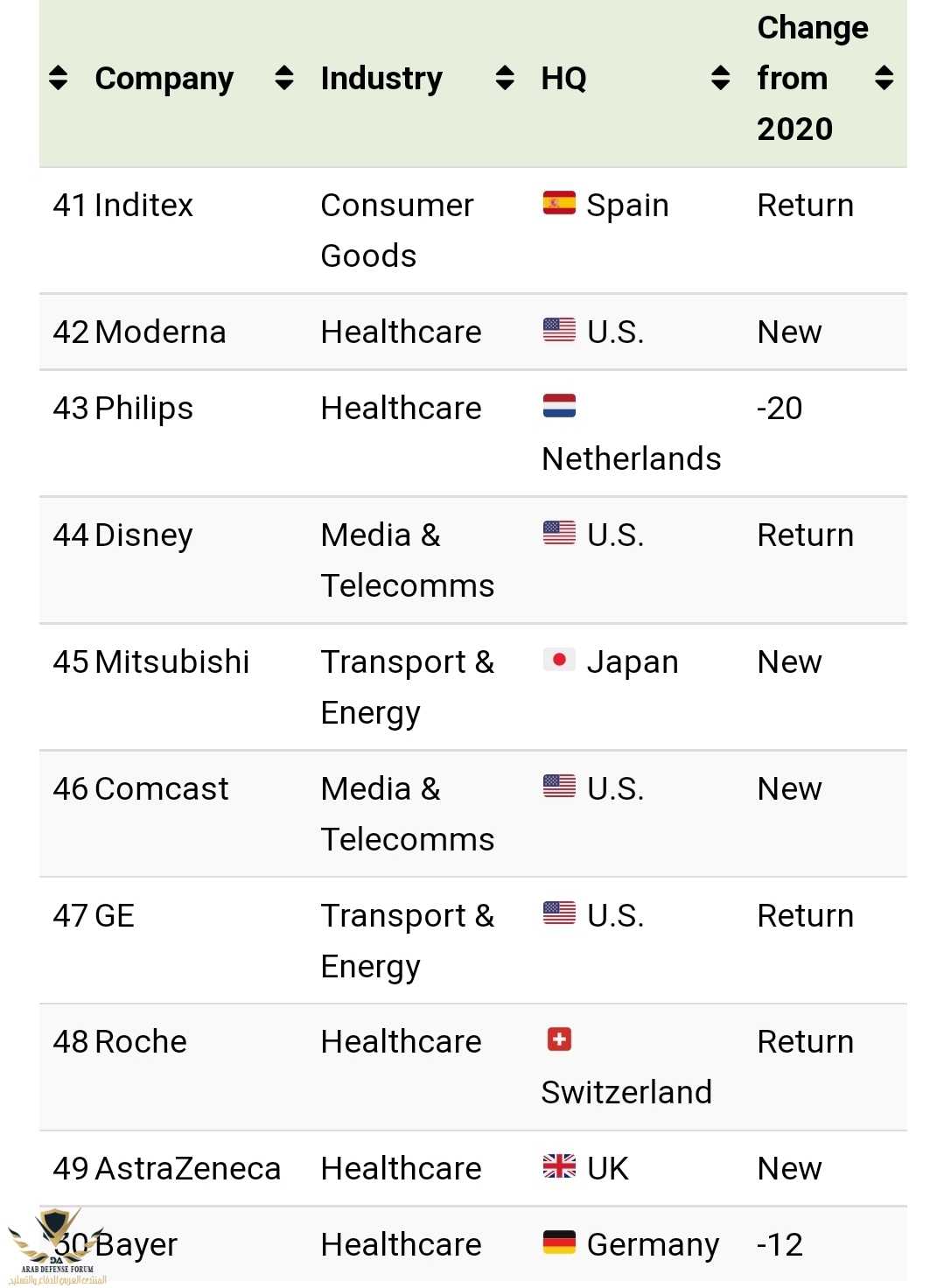The width and height of the screenshot is (944, 1288).
Task: Click the Arab Defense Forum watermark logo
Action: (57, 1246)
